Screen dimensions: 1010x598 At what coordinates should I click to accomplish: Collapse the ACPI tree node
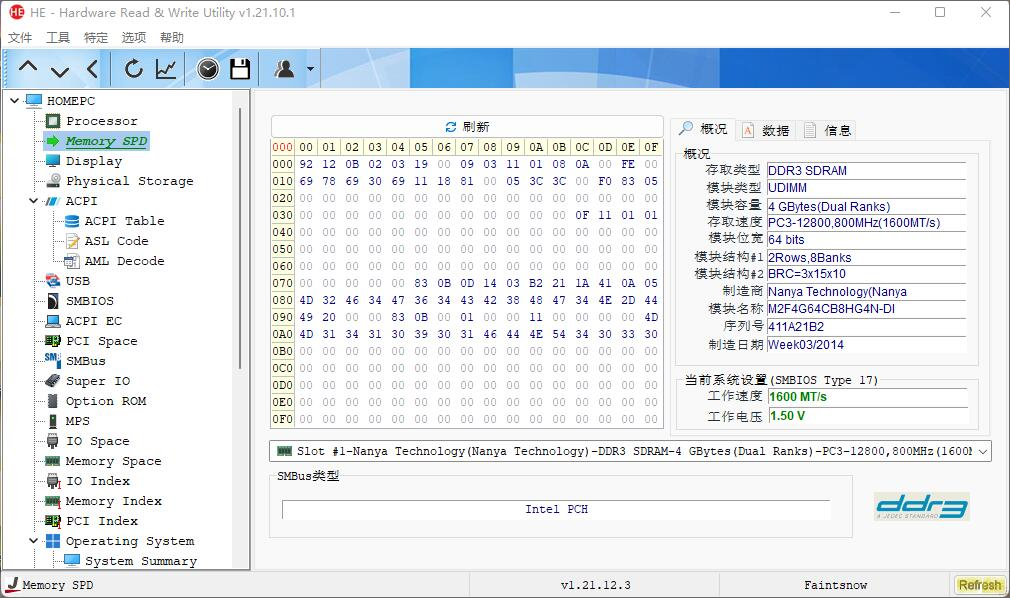click(34, 201)
